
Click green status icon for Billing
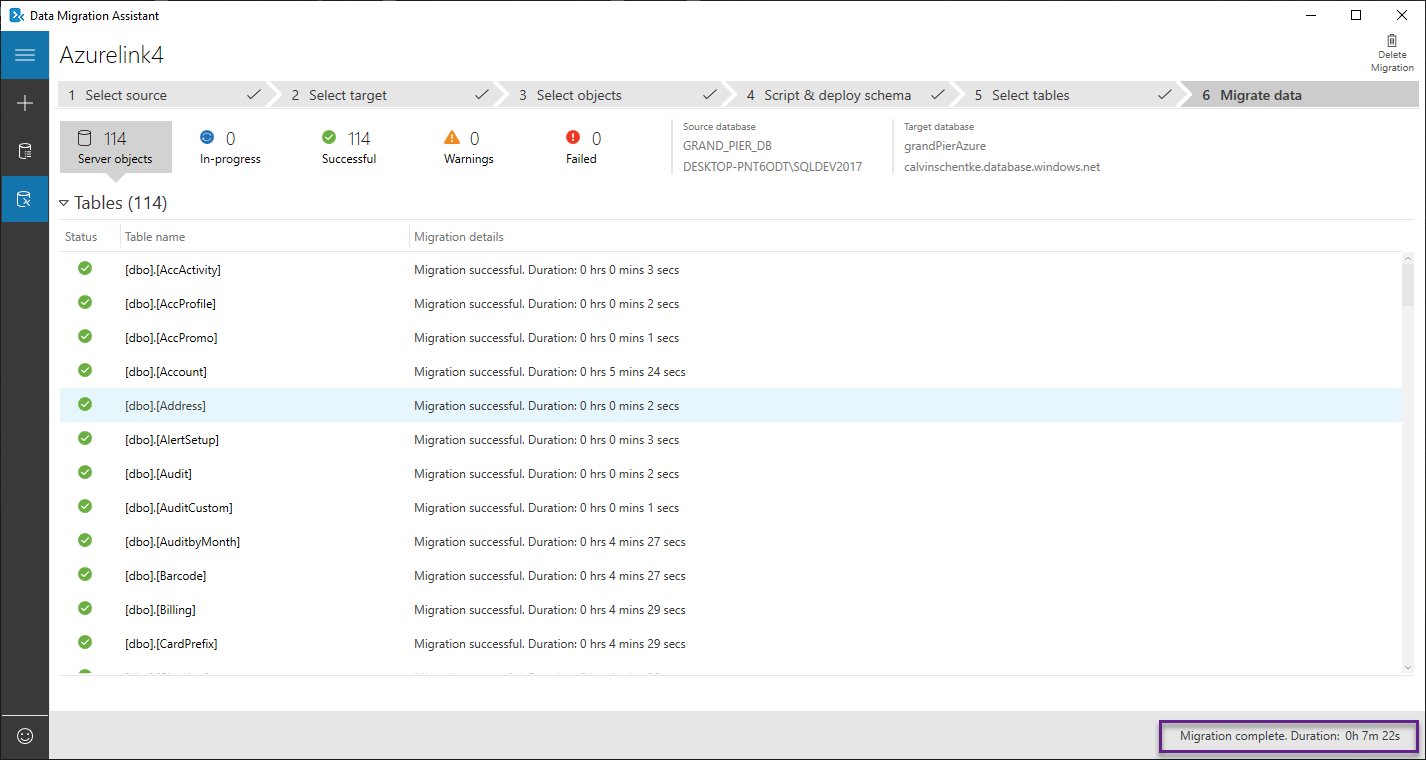[x=85, y=608]
